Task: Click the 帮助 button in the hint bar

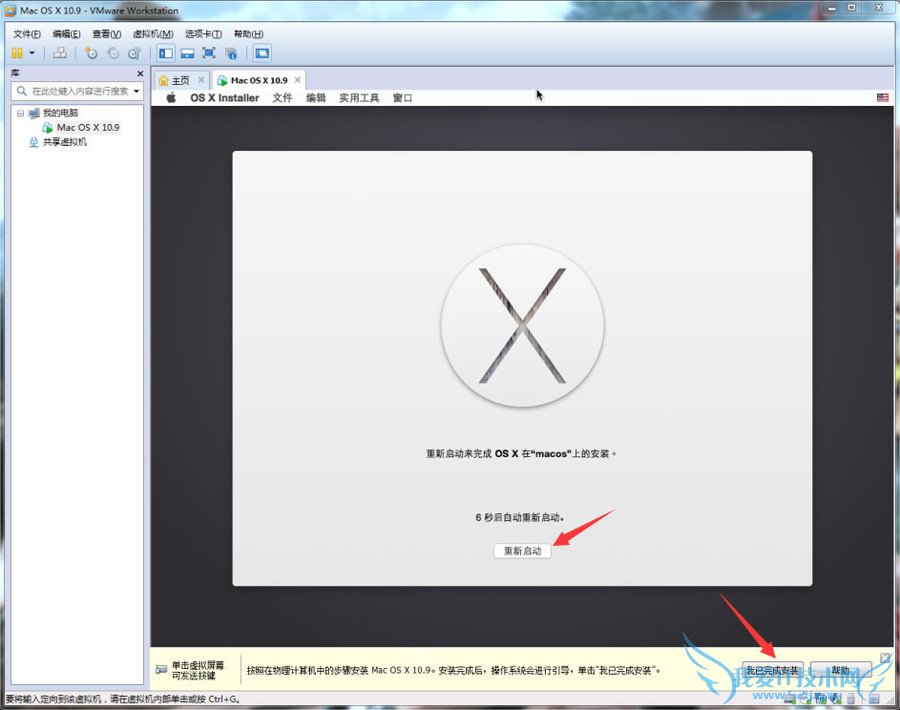Action: (841, 670)
